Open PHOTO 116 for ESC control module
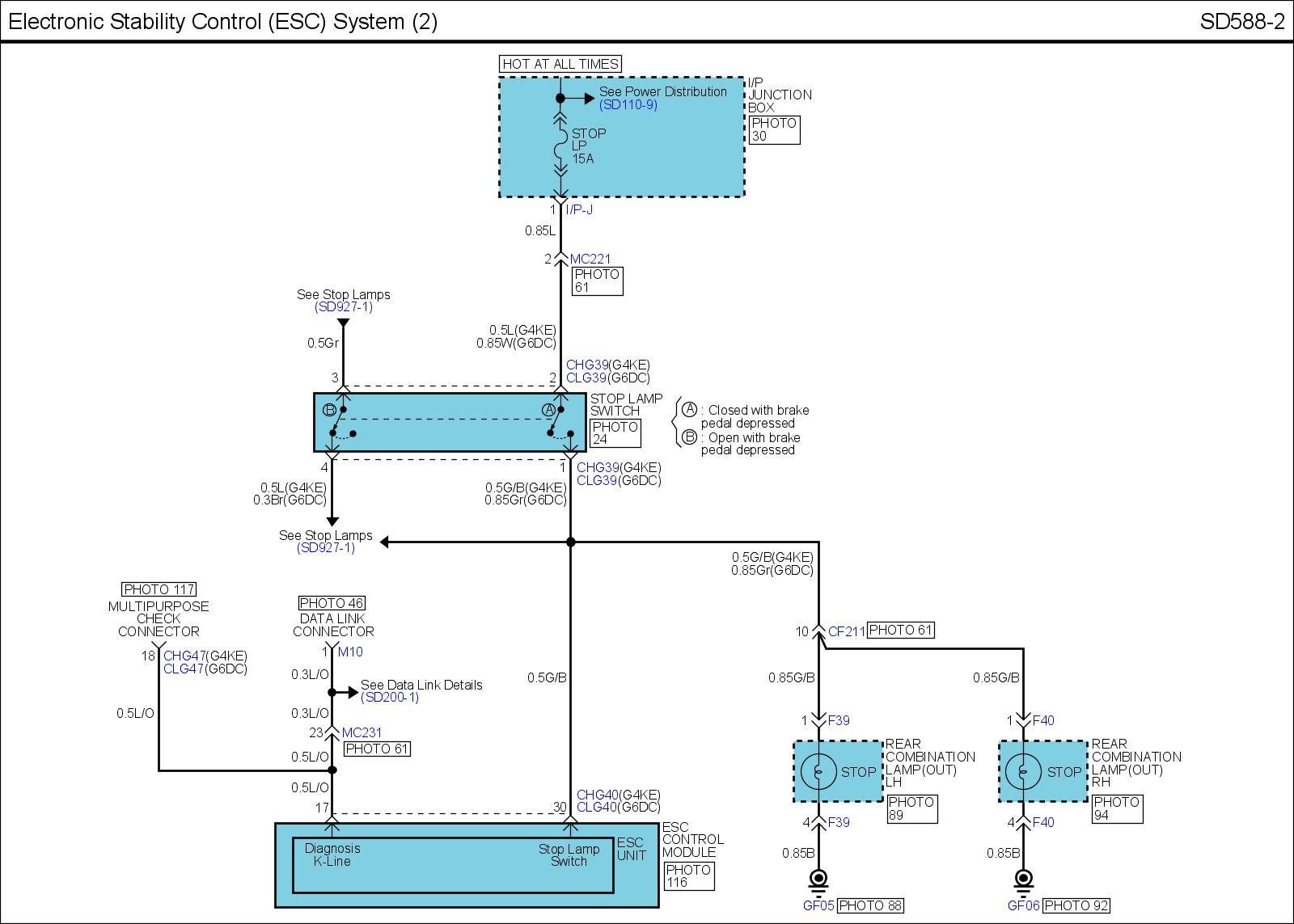The height and width of the screenshot is (924, 1294). [x=688, y=876]
